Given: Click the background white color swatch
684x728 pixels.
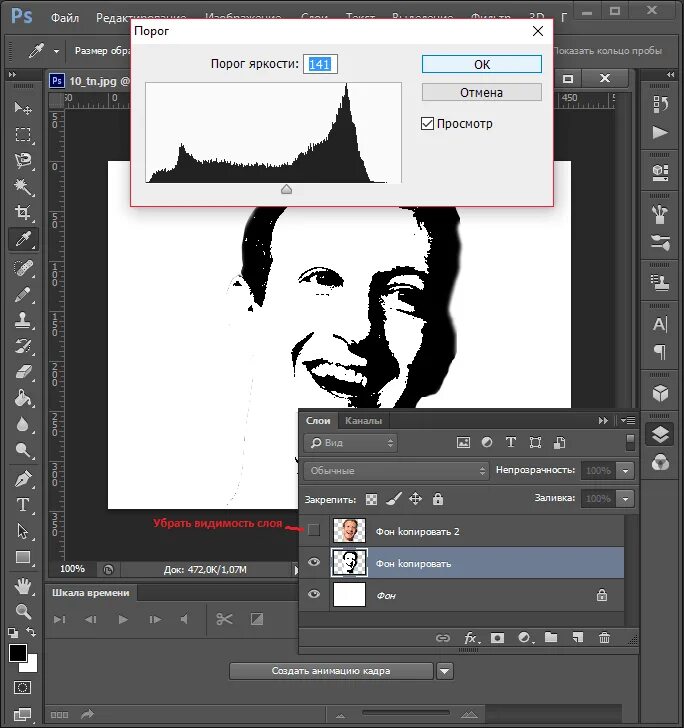Looking at the screenshot, I should [x=30, y=664].
